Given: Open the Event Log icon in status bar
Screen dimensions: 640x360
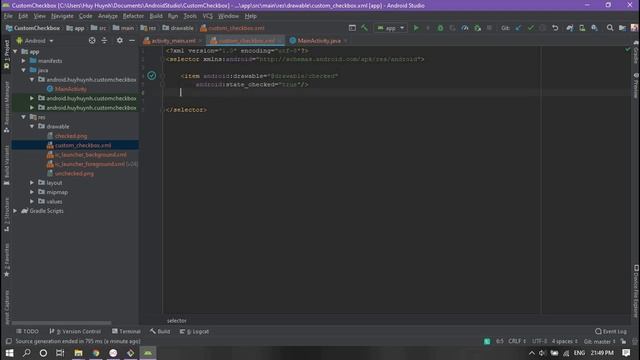Looking at the screenshot, I should (611, 331).
